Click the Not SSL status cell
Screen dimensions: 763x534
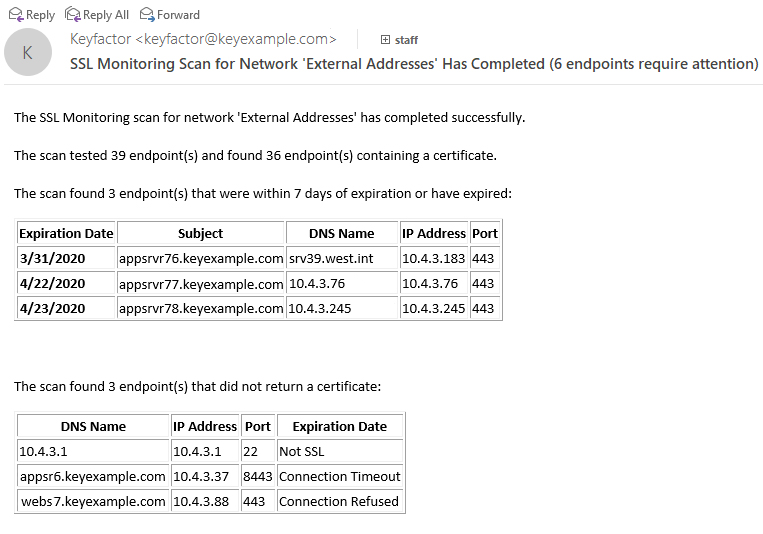tap(297, 451)
